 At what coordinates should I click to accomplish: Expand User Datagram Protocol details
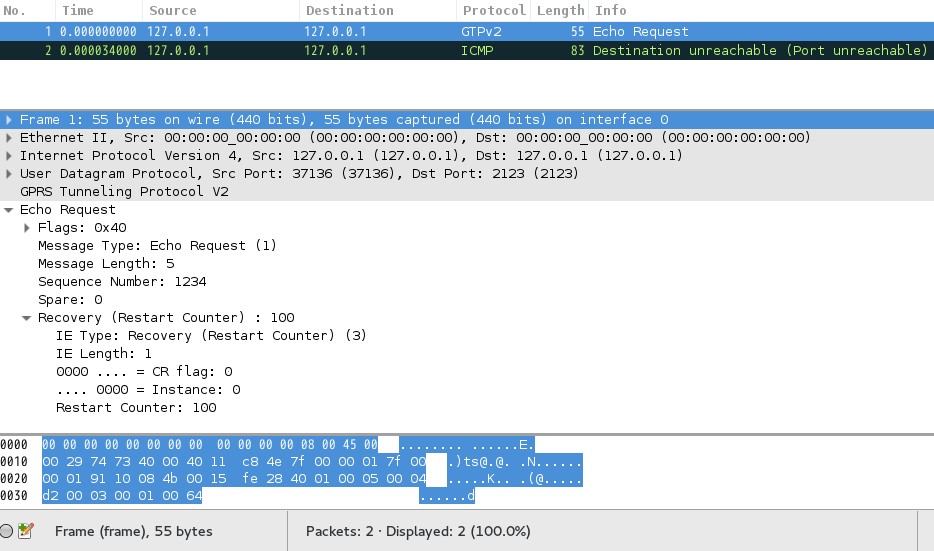(8, 174)
